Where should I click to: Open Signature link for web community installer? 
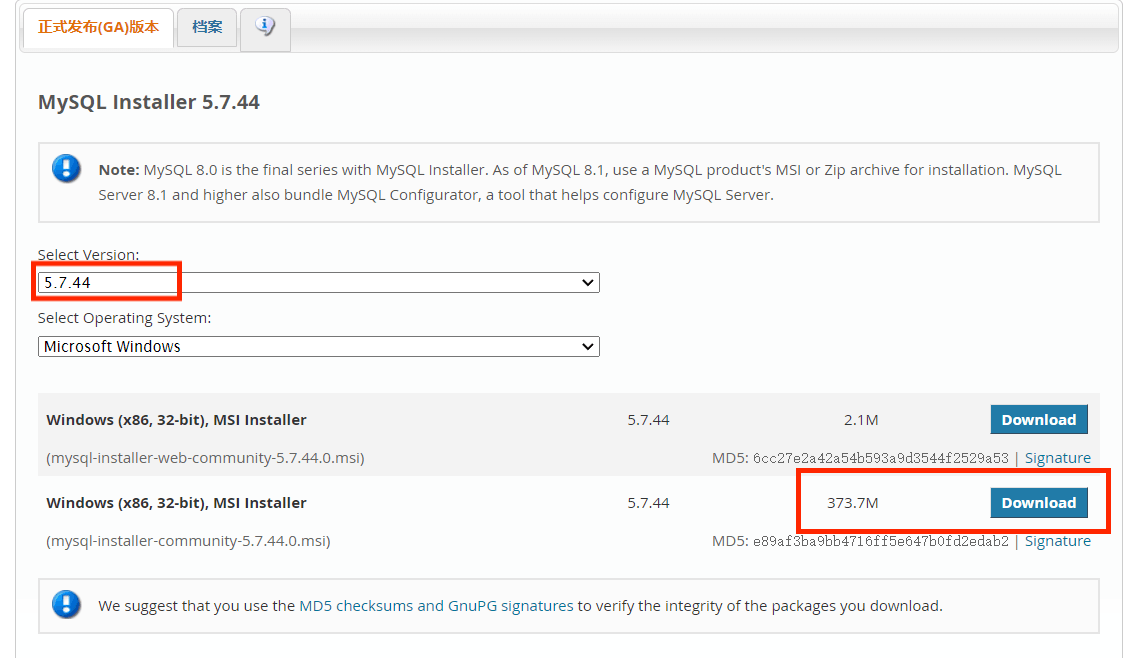pos(1057,458)
